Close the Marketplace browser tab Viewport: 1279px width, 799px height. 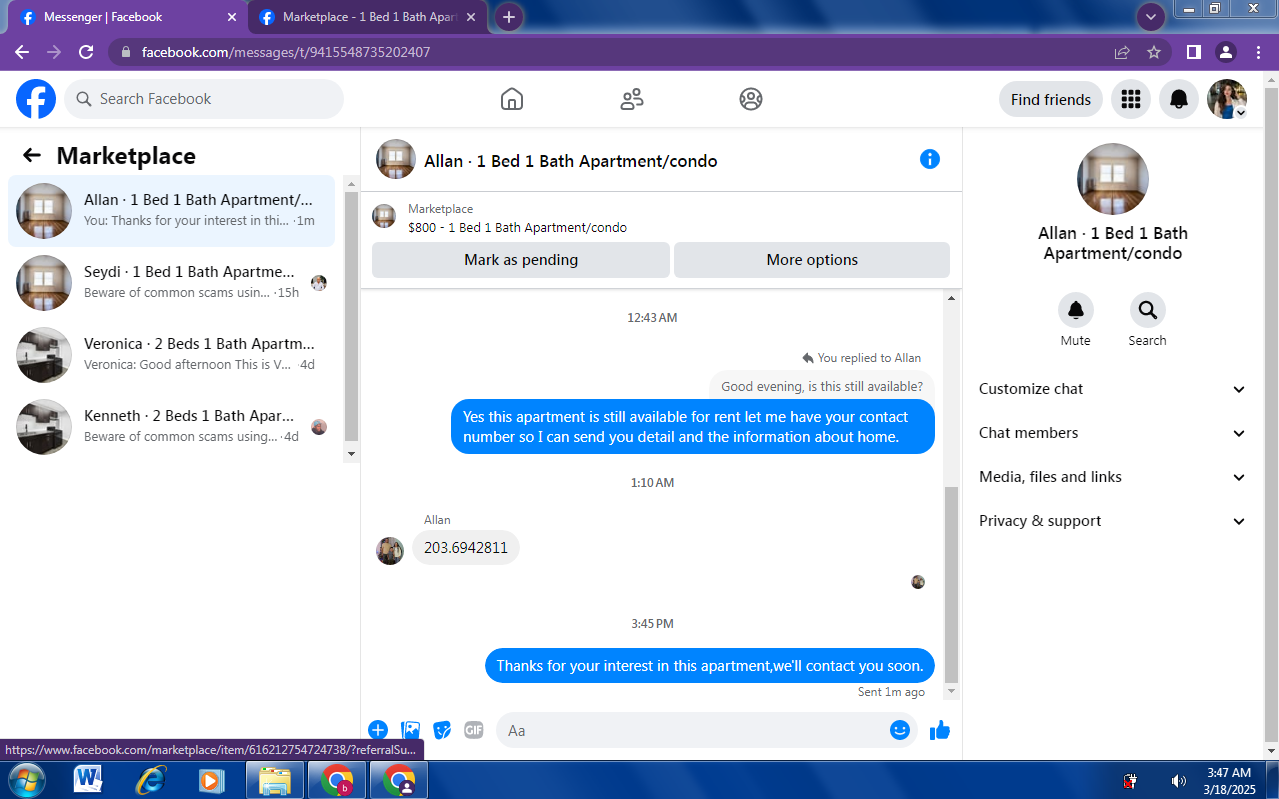point(471,17)
